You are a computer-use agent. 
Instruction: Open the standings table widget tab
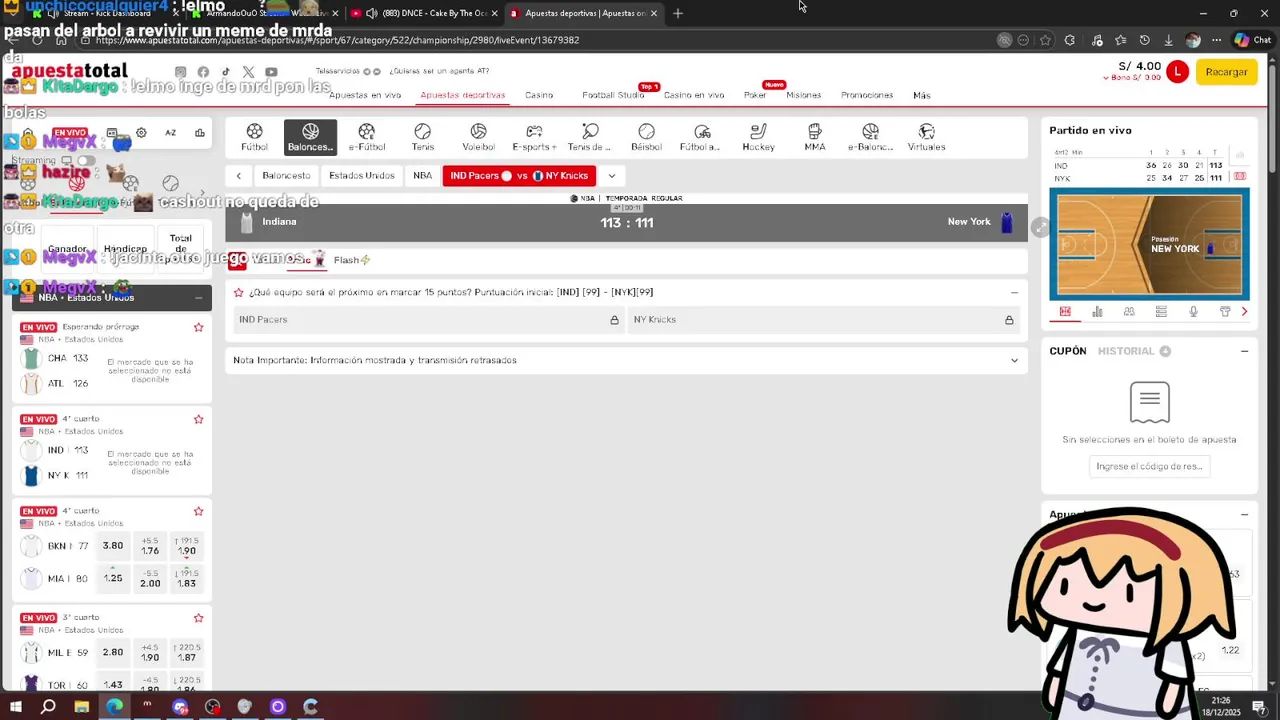[x=1161, y=312]
